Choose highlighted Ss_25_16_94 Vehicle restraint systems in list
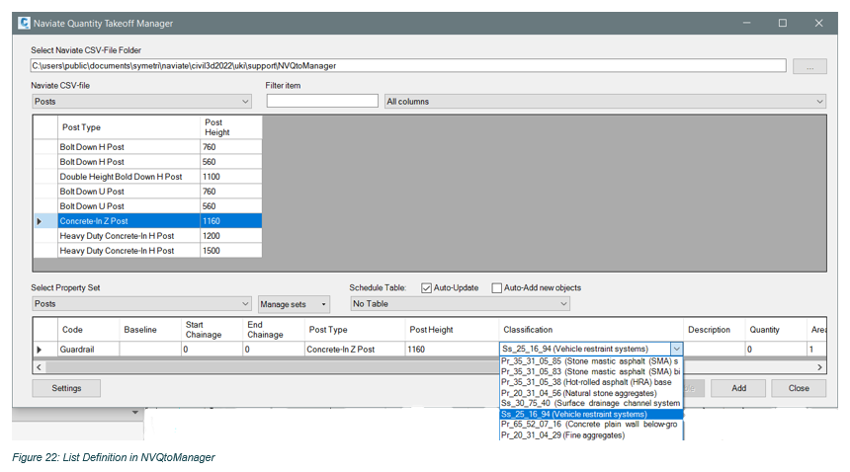The image size is (850, 472). coord(591,414)
